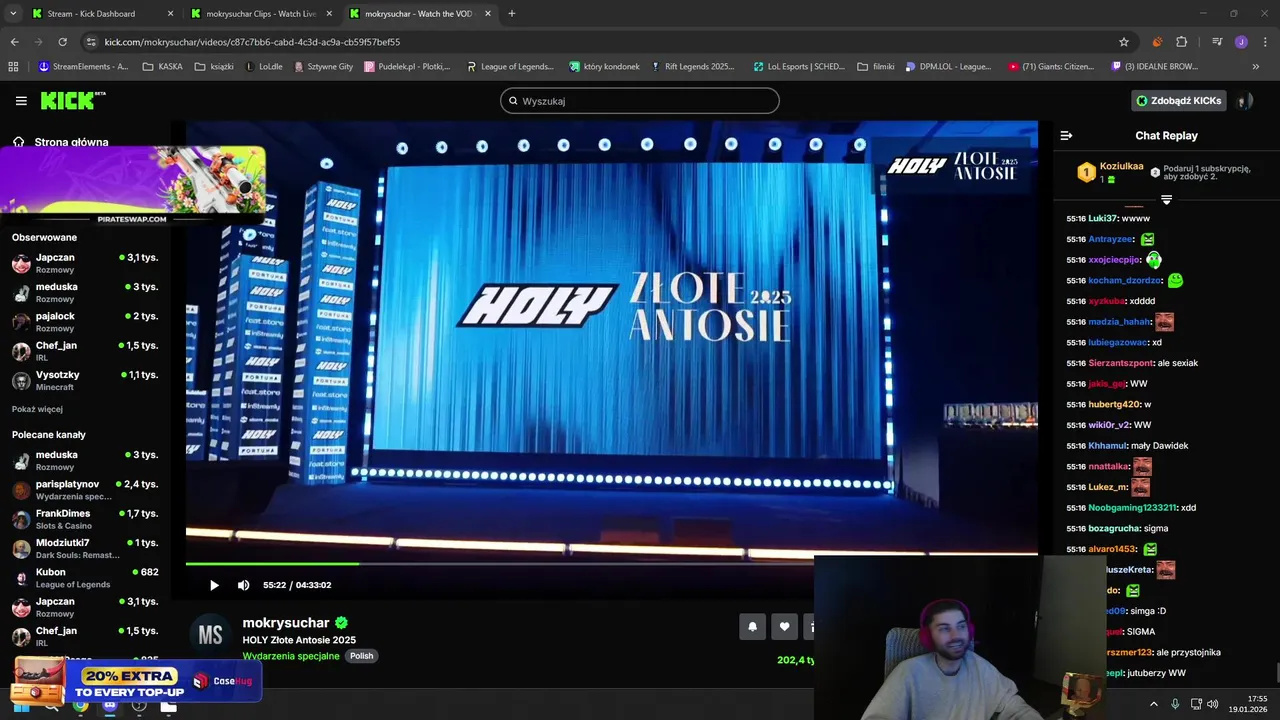Open the taskbar volume speaker icon

pyautogui.click(x=1213, y=704)
